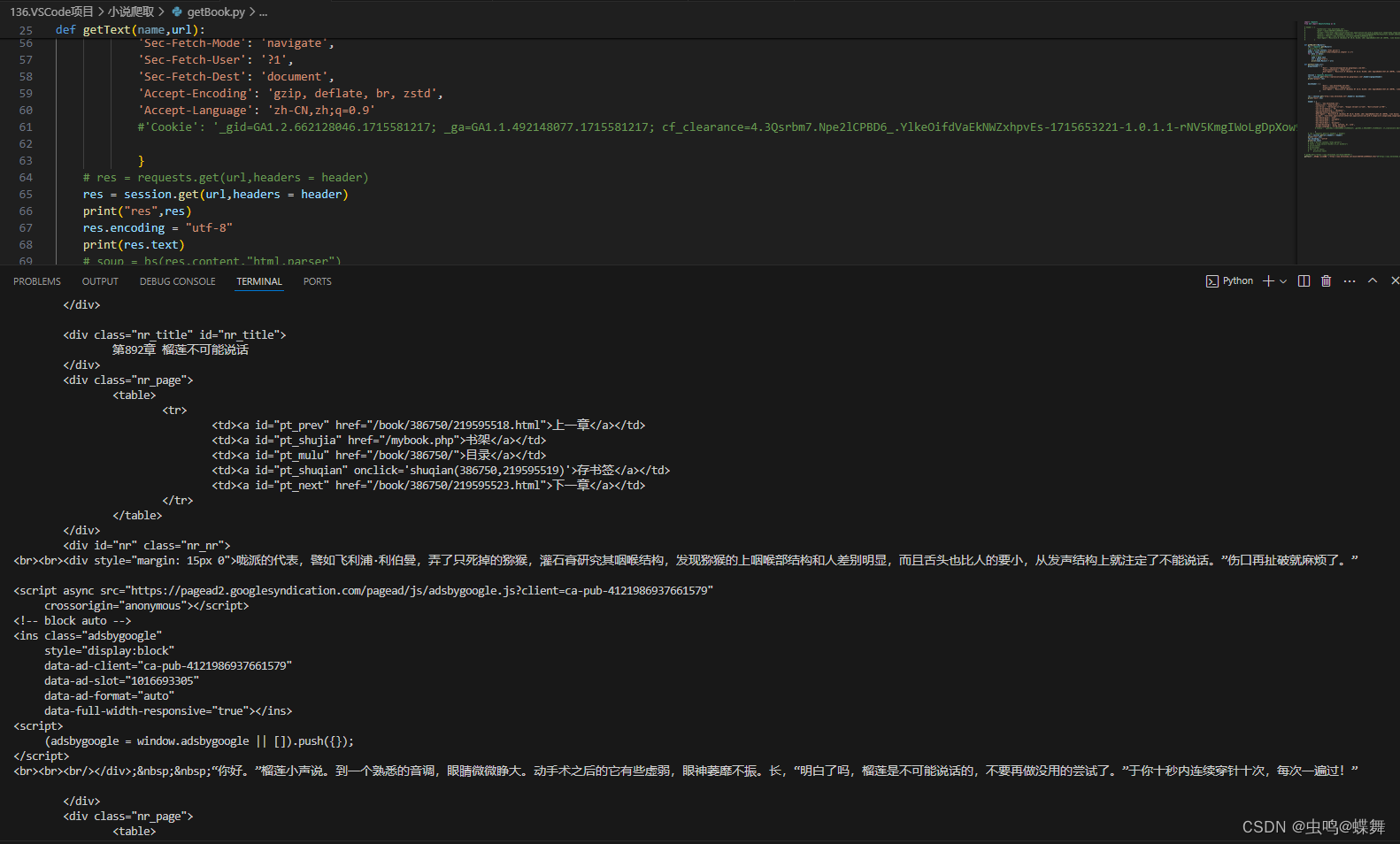Click the '136.VSCode项目' breadcrumb
Screen dimensions: 1400x844
(51, 12)
